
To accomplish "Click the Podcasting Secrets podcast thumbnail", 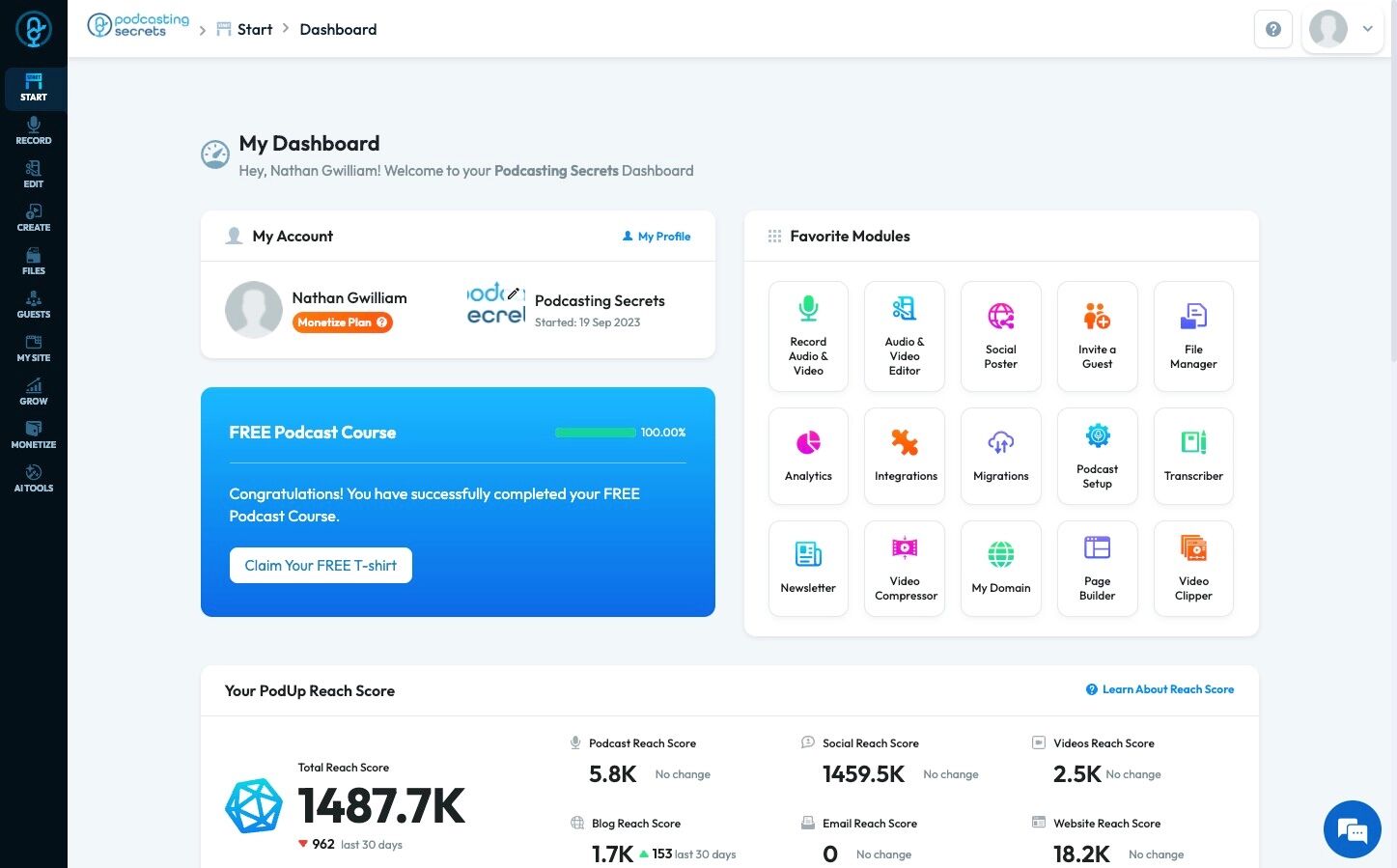I will coord(496,304).
